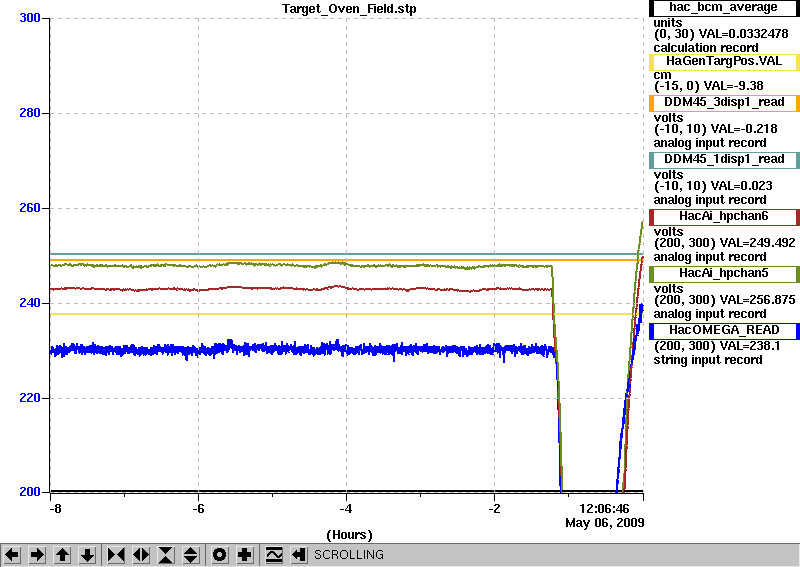Screen dimensions: 800x567
Task: Click the 12:06:46 timestamp on the time axis
Action: coord(604,509)
